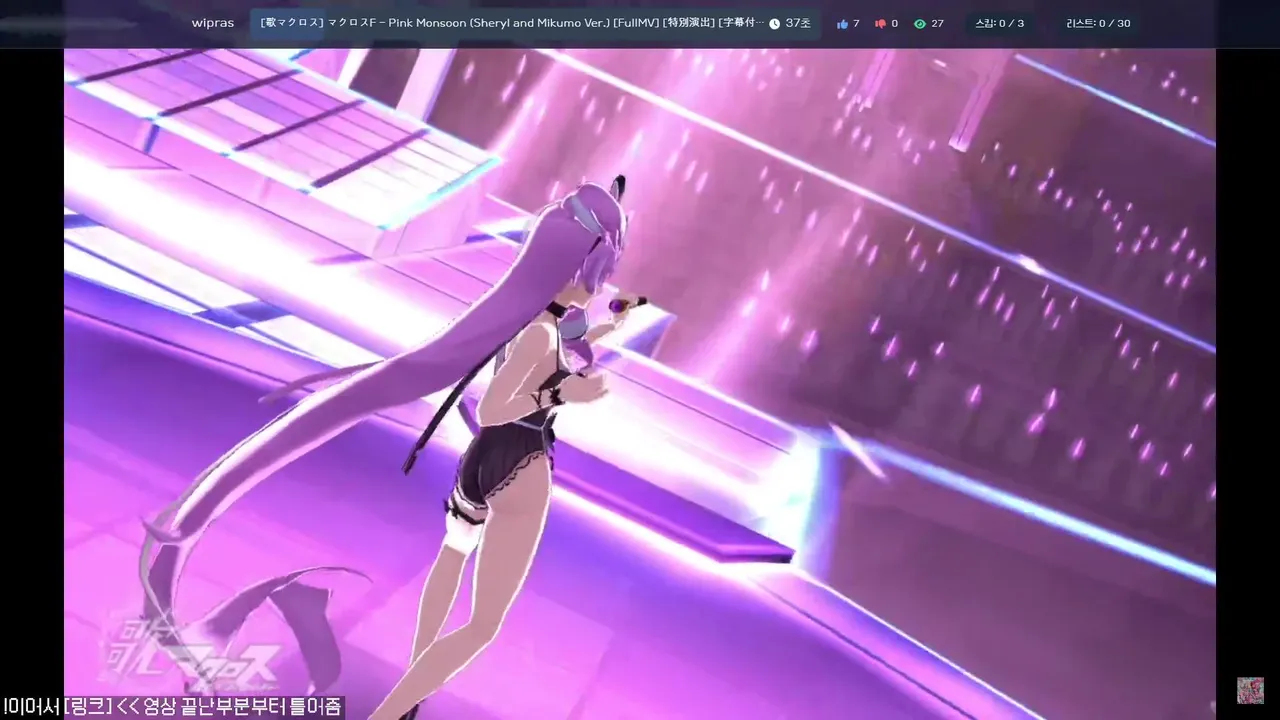
Task: Click the skip count 스킵: 0 / 3
Action: click(999, 23)
